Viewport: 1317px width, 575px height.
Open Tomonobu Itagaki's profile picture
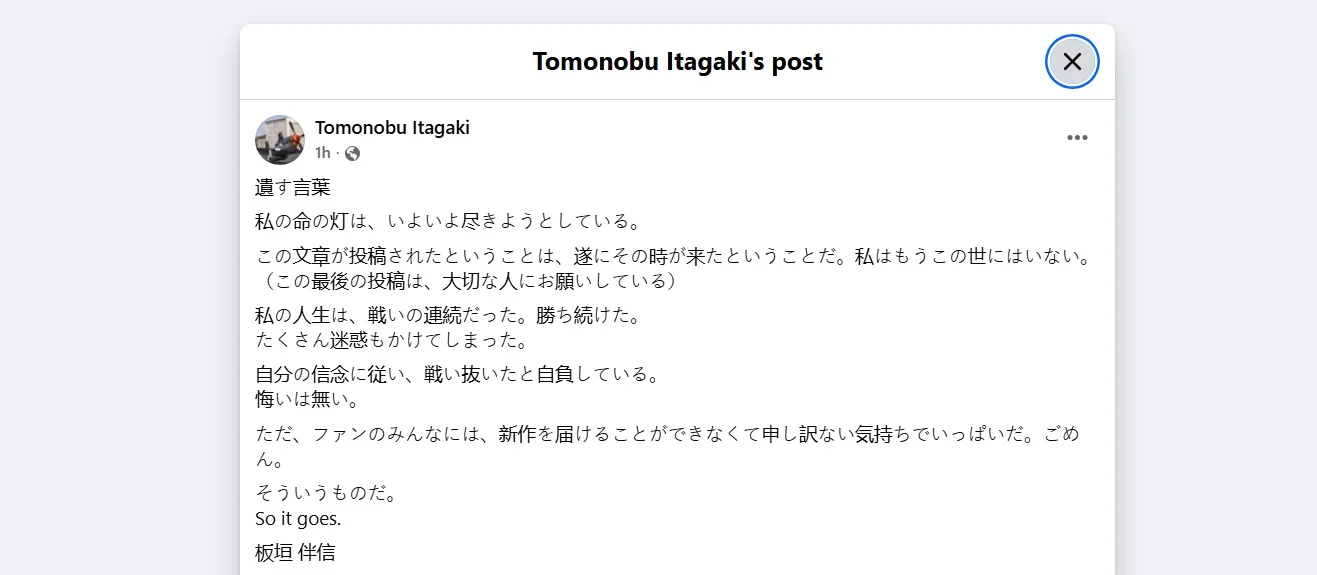pos(280,139)
